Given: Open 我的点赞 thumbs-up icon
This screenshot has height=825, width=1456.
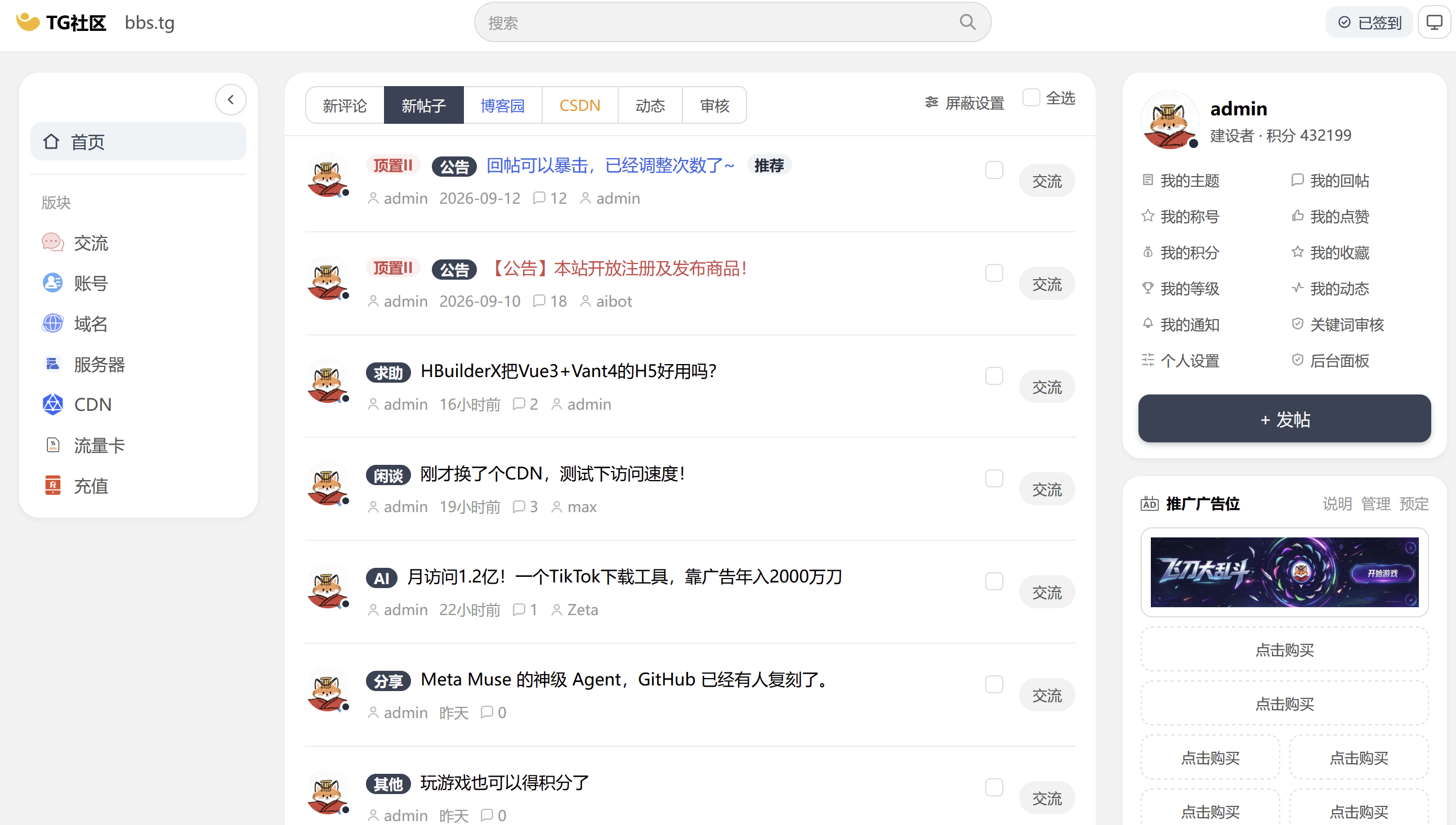Looking at the screenshot, I should (x=1297, y=216).
